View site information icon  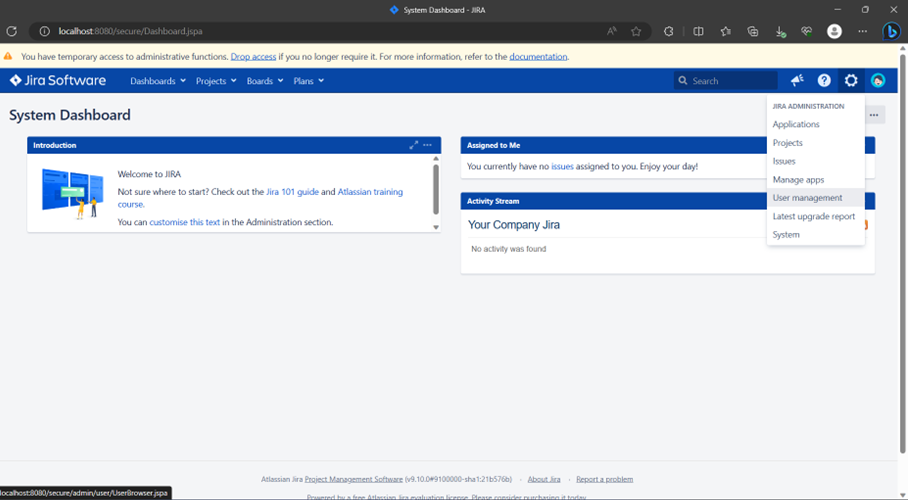click(x=45, y=31)
